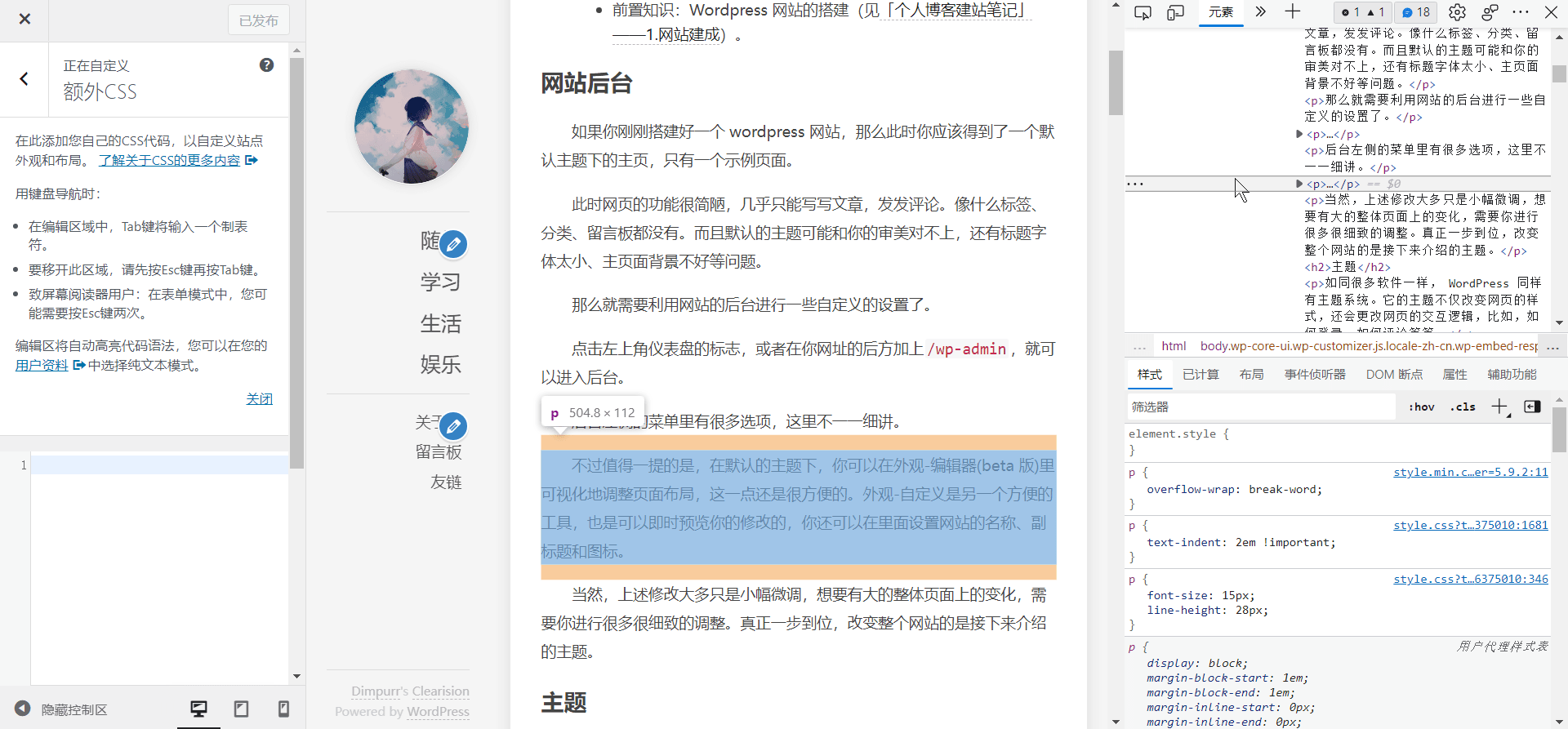Click the 隐藏控制区 label
The width and height of the screenshot is (1568, 729).
(74, 709)
